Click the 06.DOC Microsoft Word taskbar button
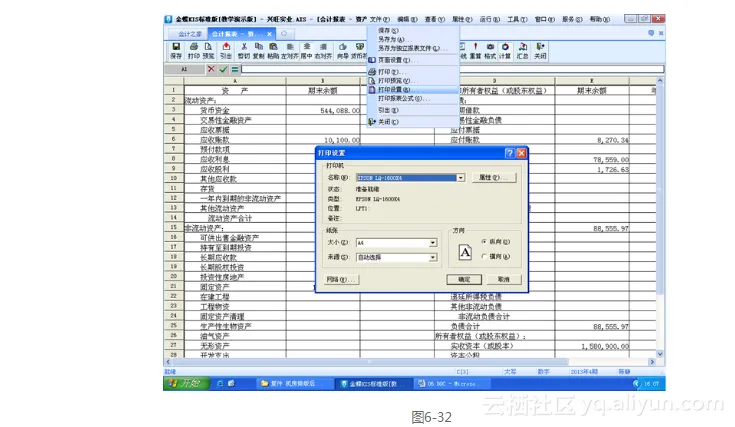 (452, 383)
